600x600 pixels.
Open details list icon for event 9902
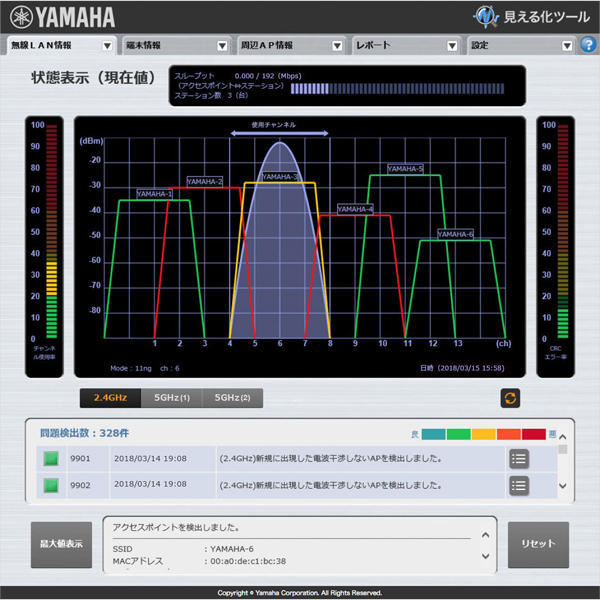click(x=518, y=486)
